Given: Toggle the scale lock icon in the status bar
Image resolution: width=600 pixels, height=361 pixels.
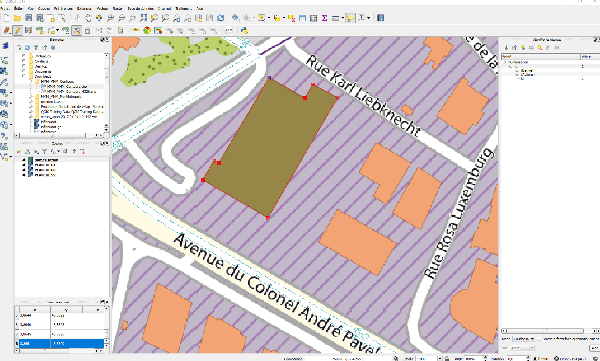Looking at the screenshot, I should pos(447,359).
